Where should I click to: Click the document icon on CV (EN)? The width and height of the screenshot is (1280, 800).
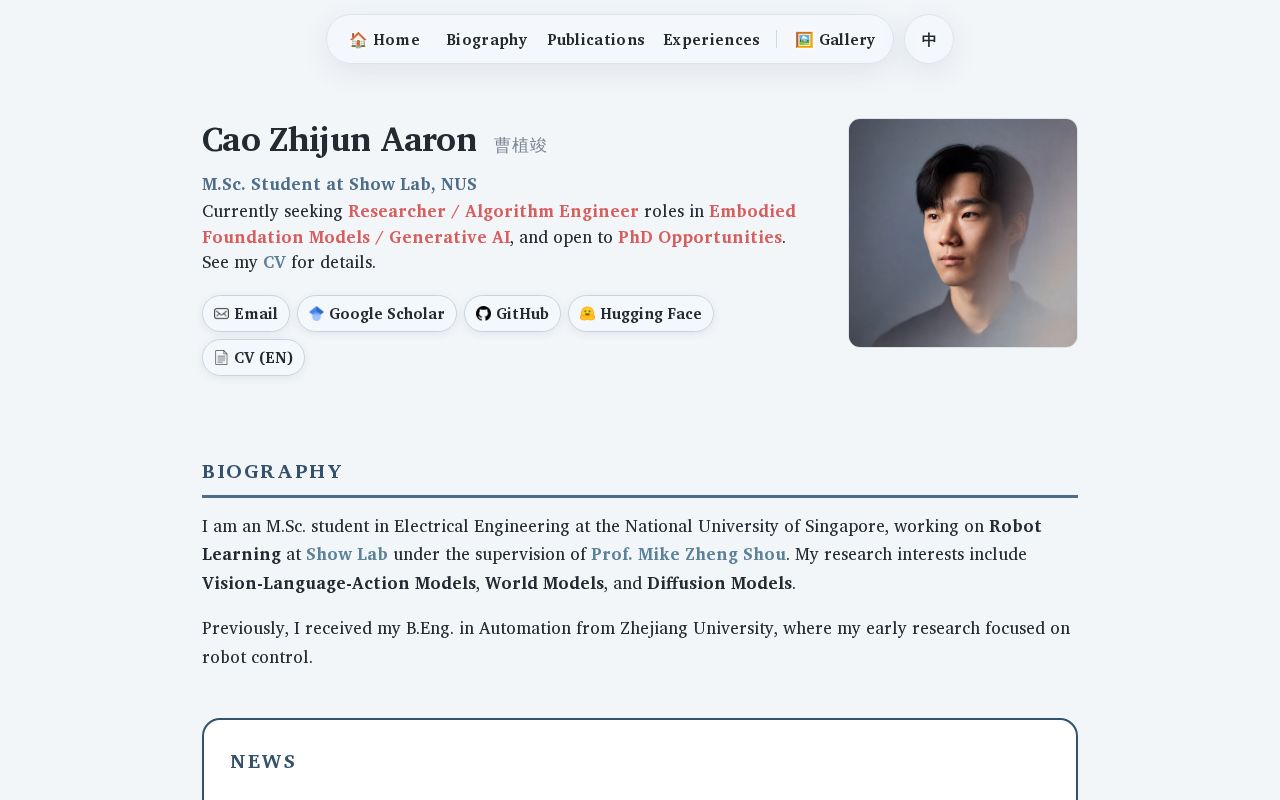point(222,358)
